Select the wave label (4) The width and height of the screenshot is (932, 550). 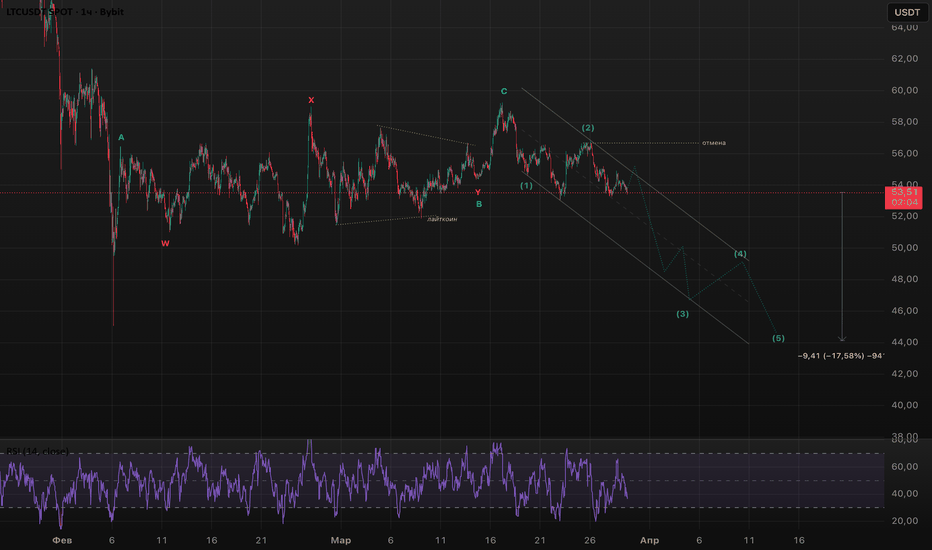pyautogui.click(x=740, y=254)
